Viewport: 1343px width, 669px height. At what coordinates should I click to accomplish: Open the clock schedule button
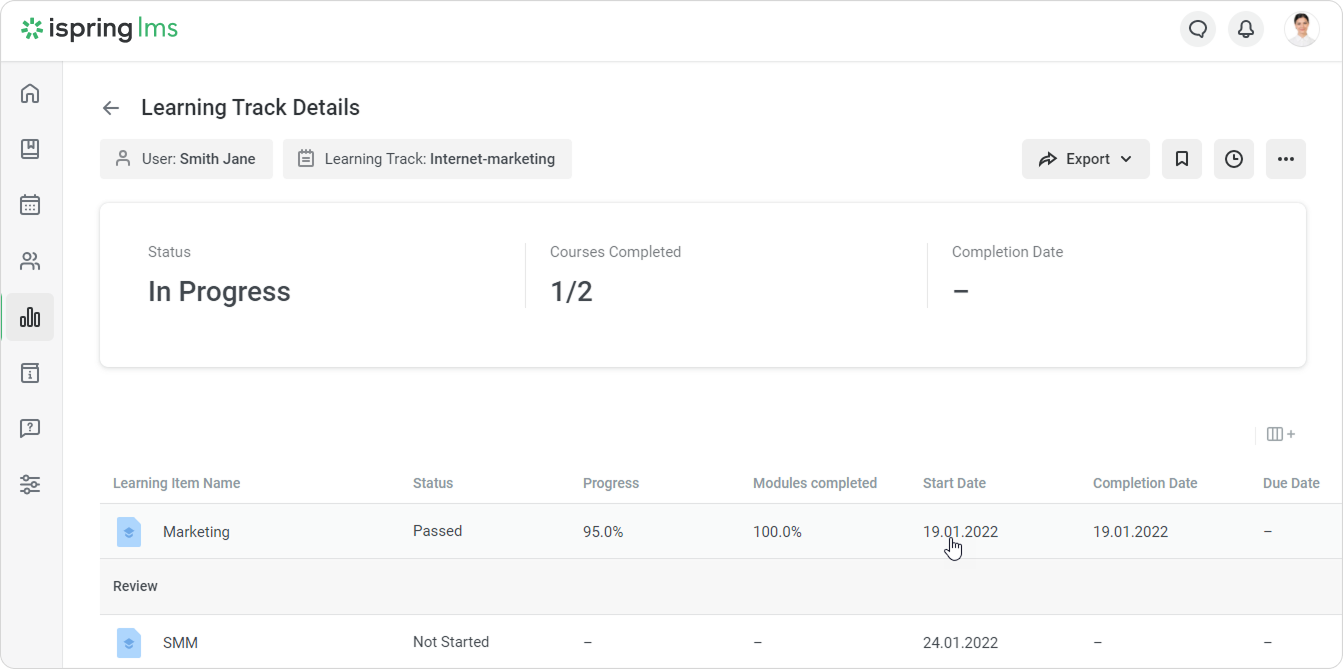[x=1234, y=159]
